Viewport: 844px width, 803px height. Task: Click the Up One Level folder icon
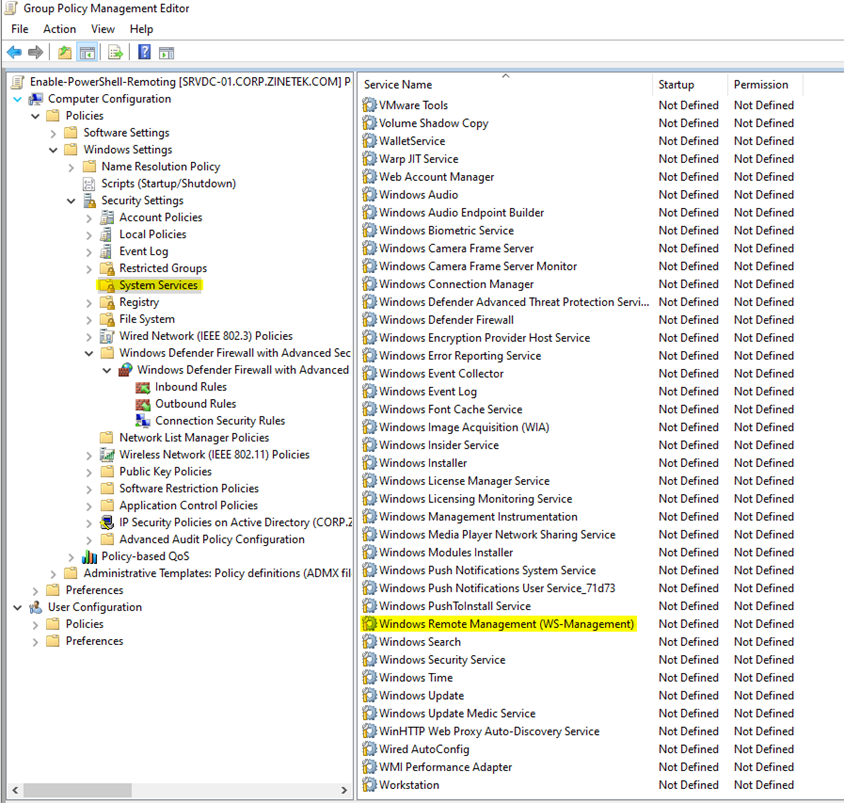64,51
